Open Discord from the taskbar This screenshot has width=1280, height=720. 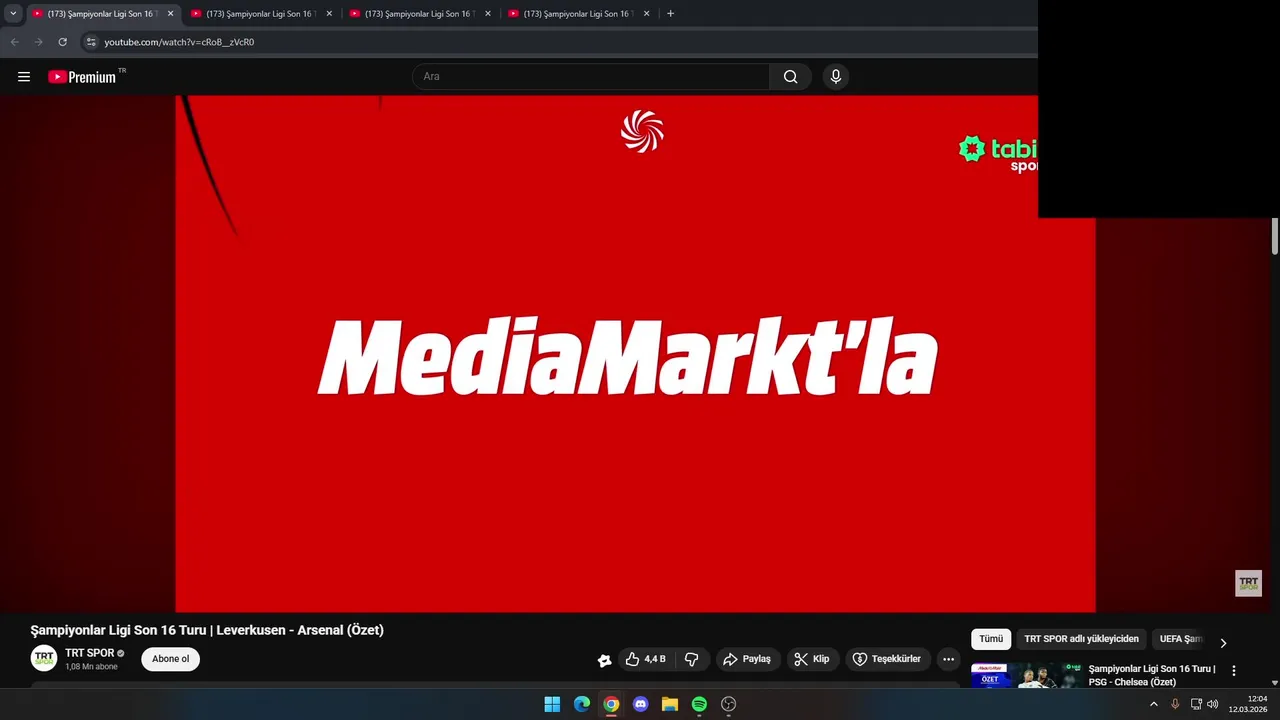pos(641,704)
